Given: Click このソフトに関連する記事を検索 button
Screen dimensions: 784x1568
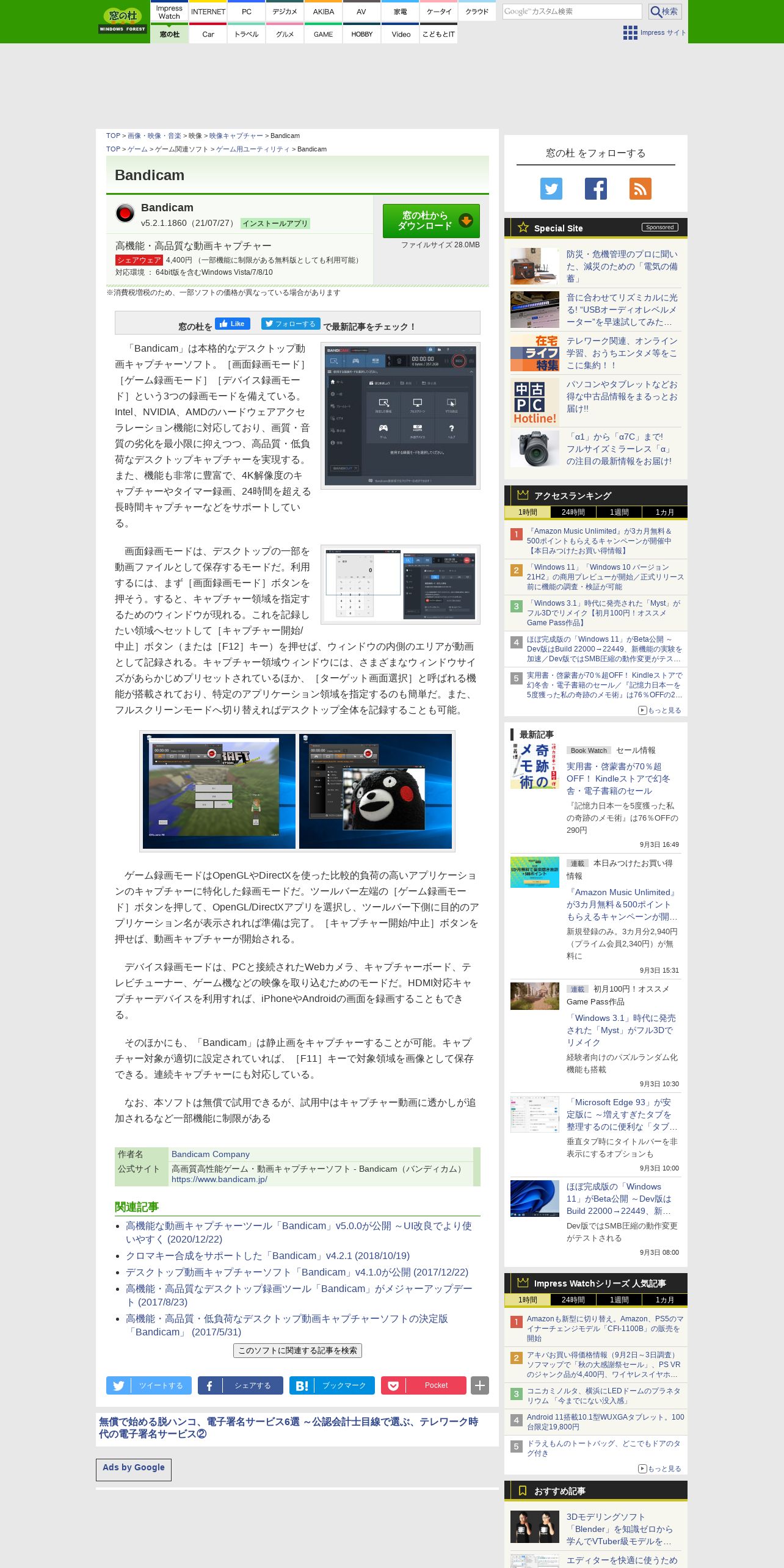Looking at the screenshot, I should point(297,1351).
